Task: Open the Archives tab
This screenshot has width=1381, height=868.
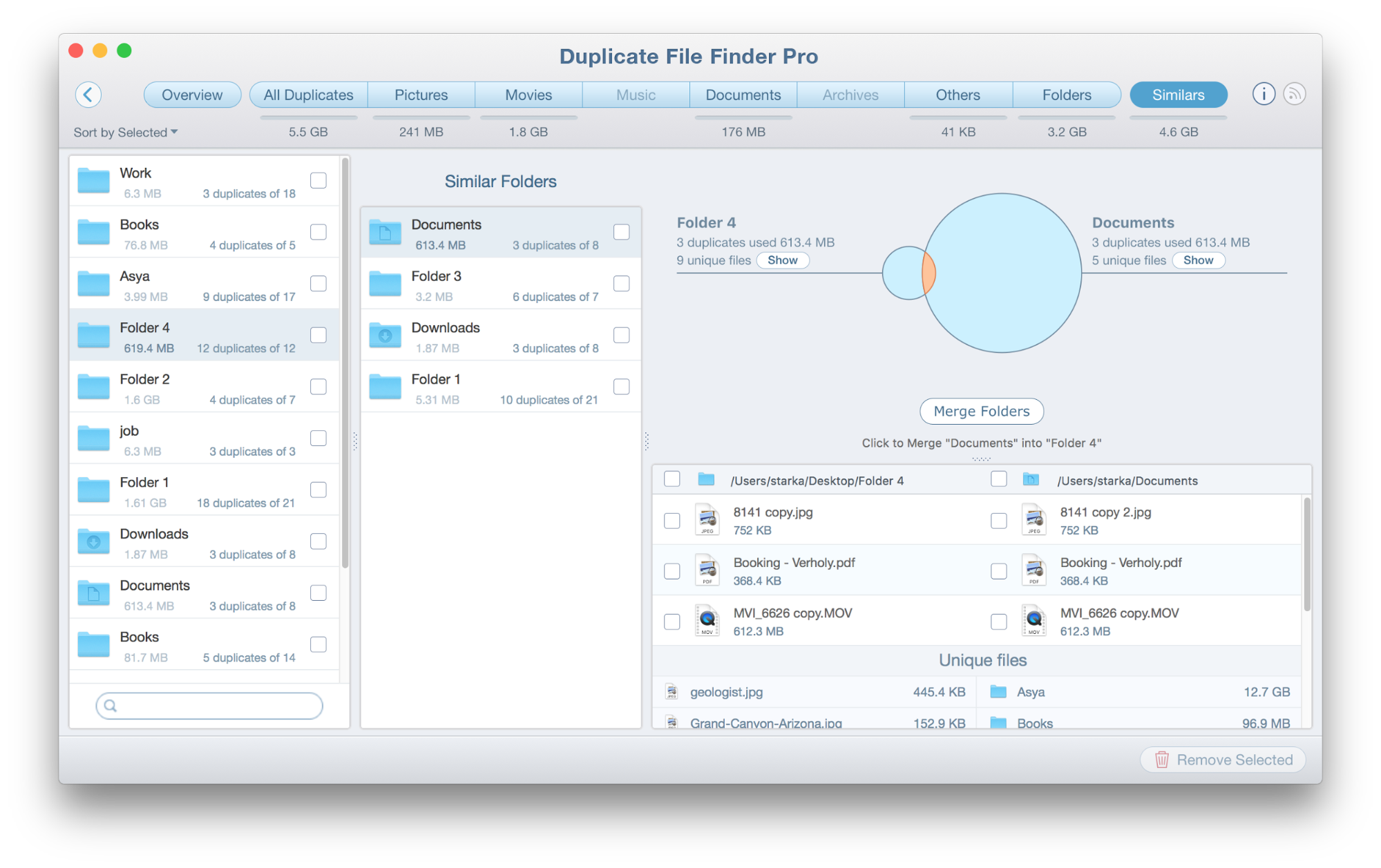Action: click(x=850, y=95)
